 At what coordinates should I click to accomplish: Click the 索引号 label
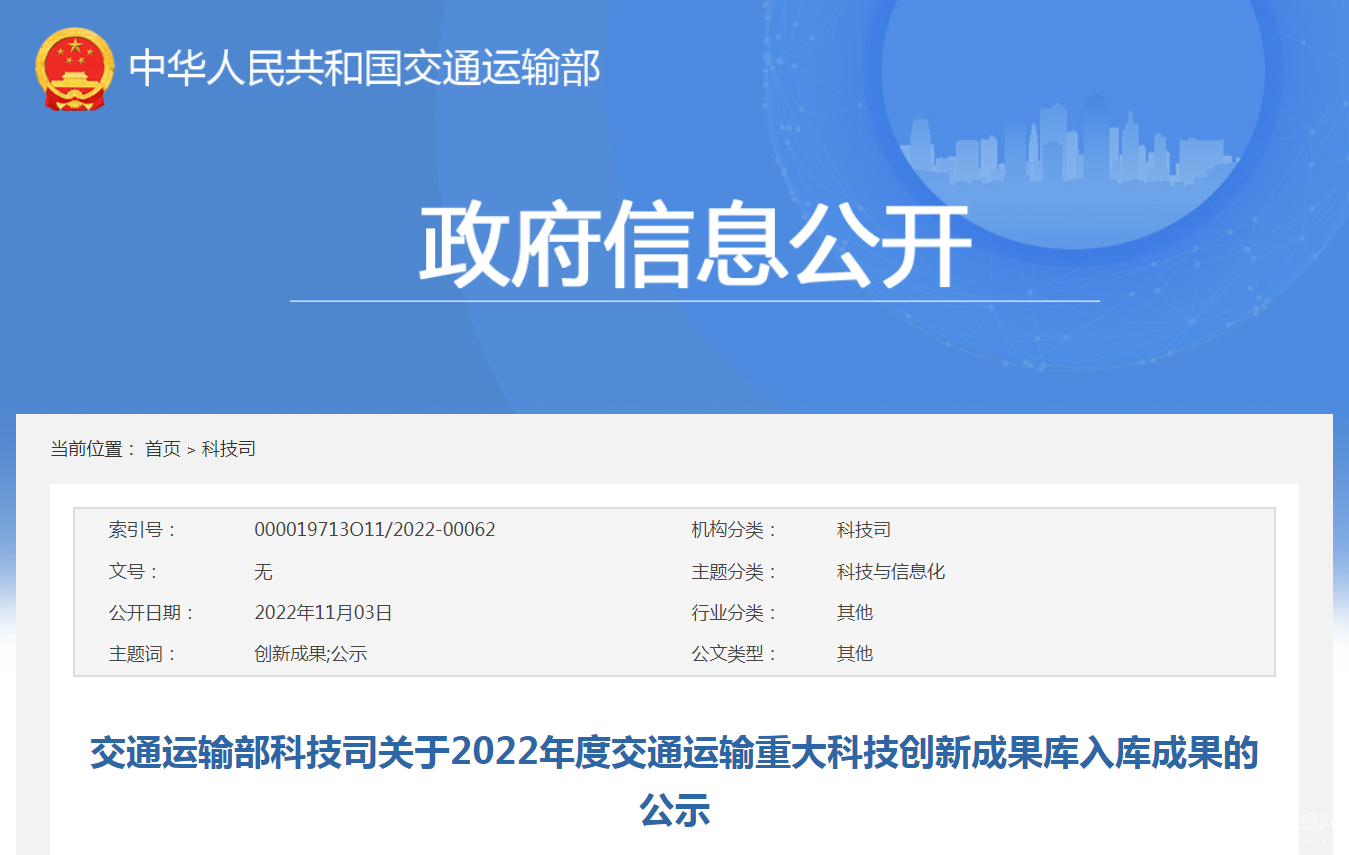(x=142, y=530)
